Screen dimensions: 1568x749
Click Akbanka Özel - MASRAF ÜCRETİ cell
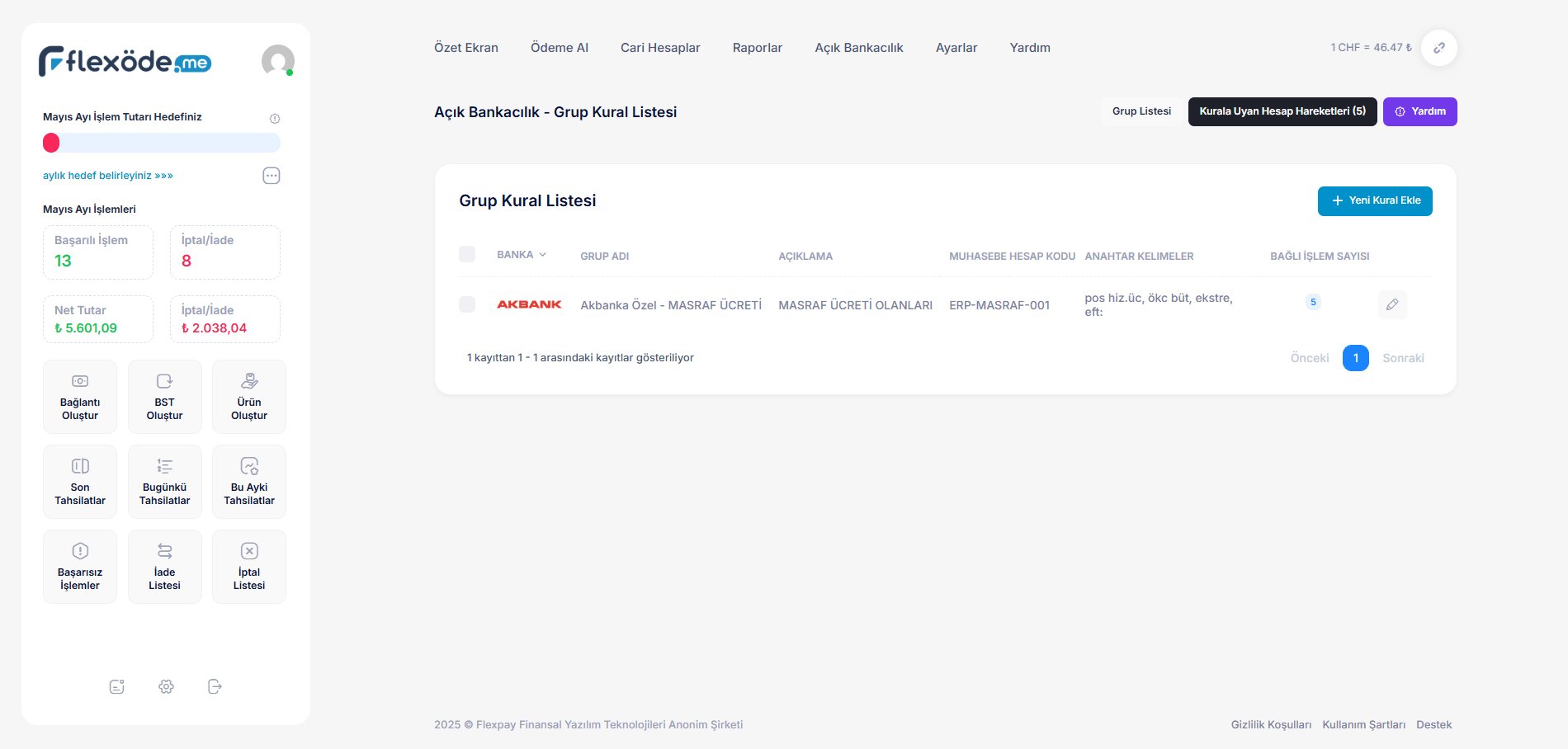(671, 305)
